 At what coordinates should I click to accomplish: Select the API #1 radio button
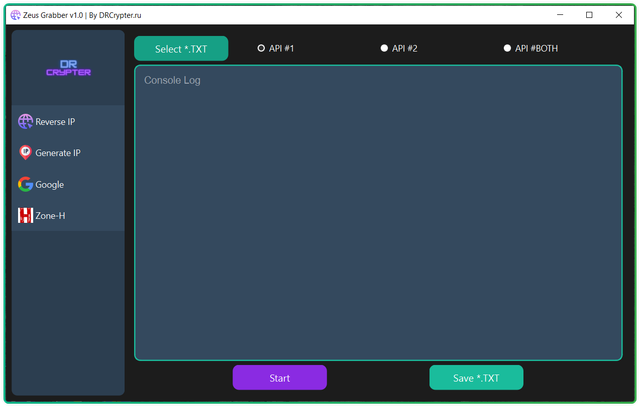(x=262, y=48)
